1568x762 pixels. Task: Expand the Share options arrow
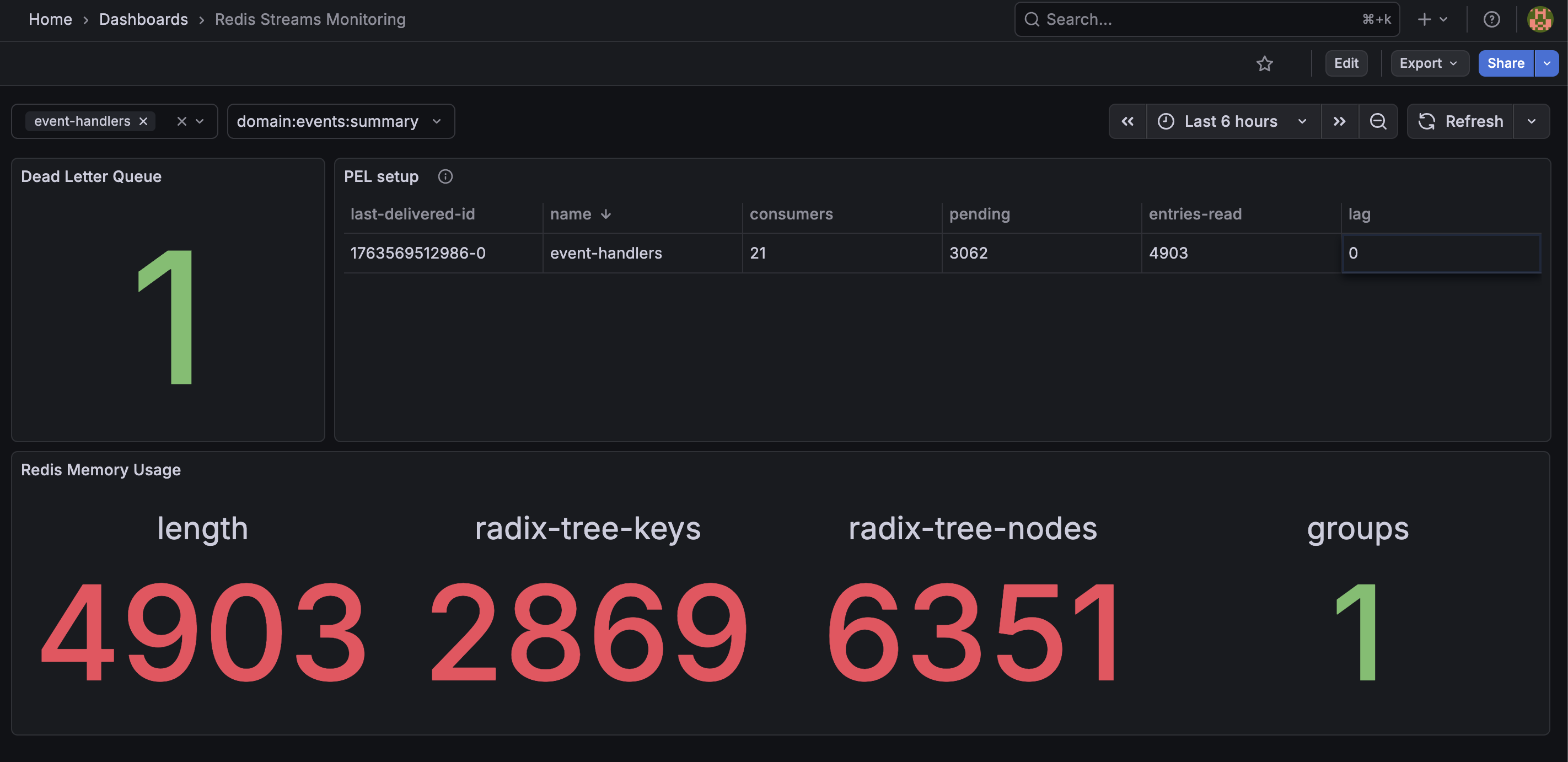tap(1546, 63)
